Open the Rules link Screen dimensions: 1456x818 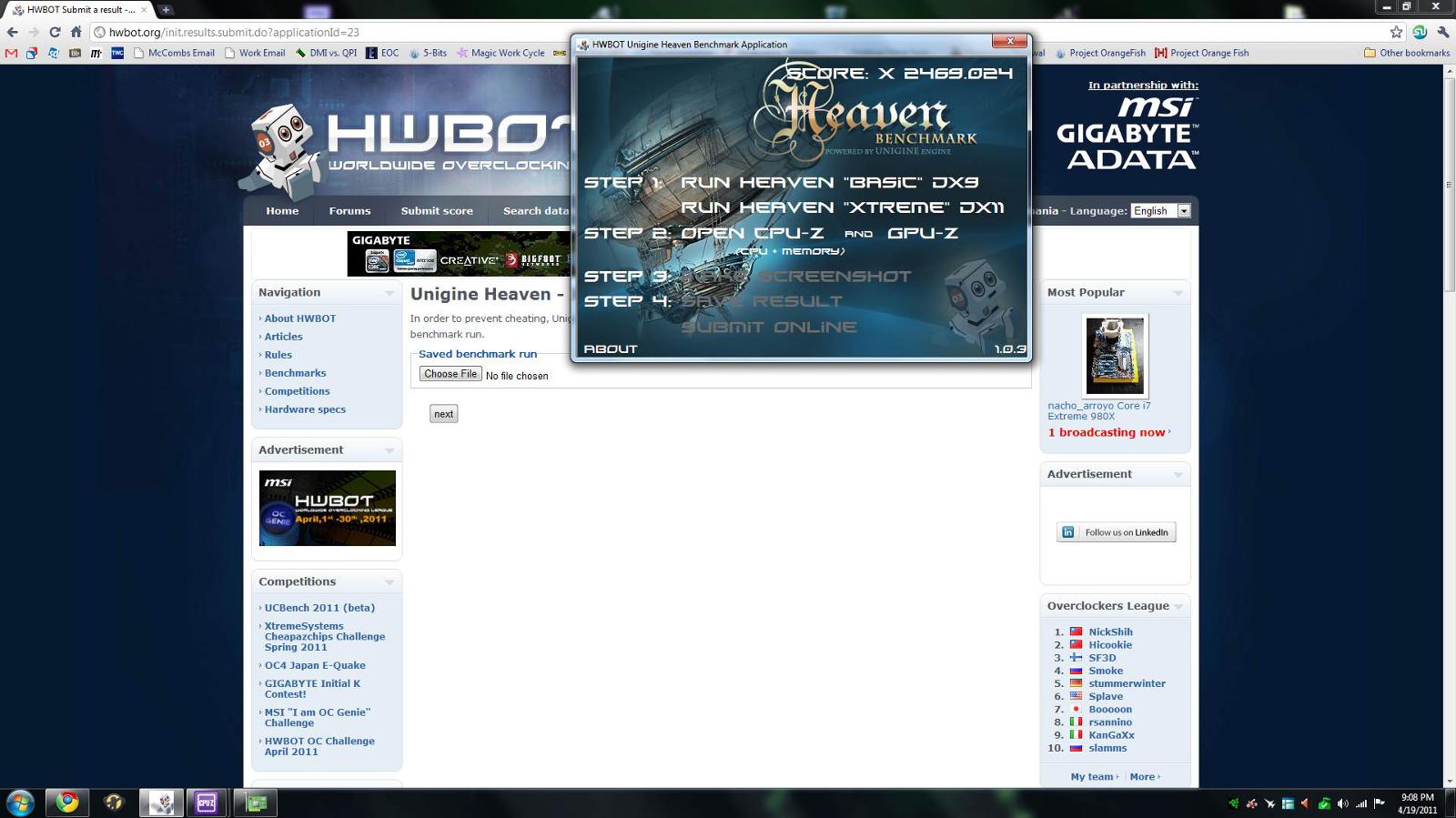(x=278, y=355)
